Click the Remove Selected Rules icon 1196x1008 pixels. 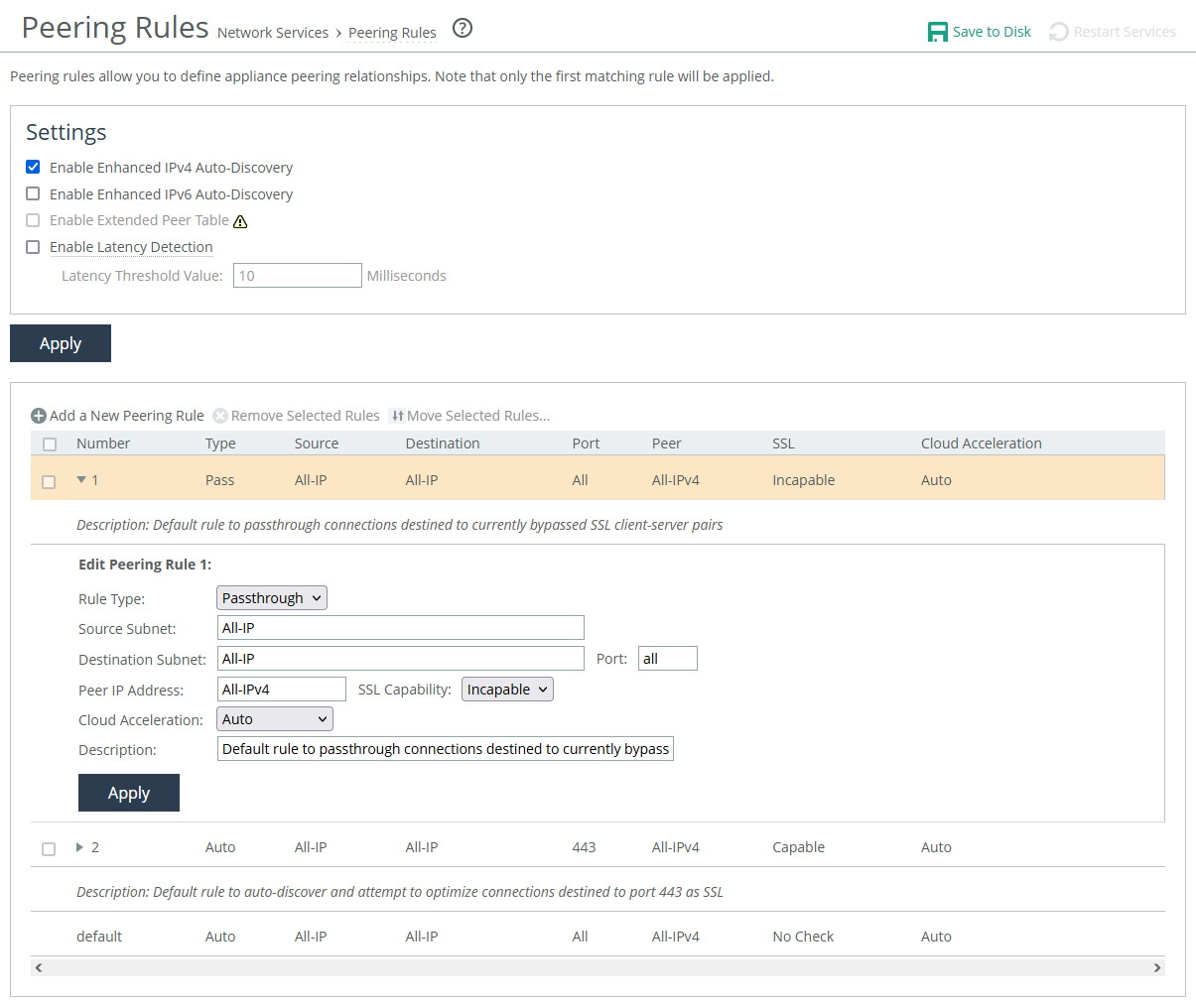220,416
